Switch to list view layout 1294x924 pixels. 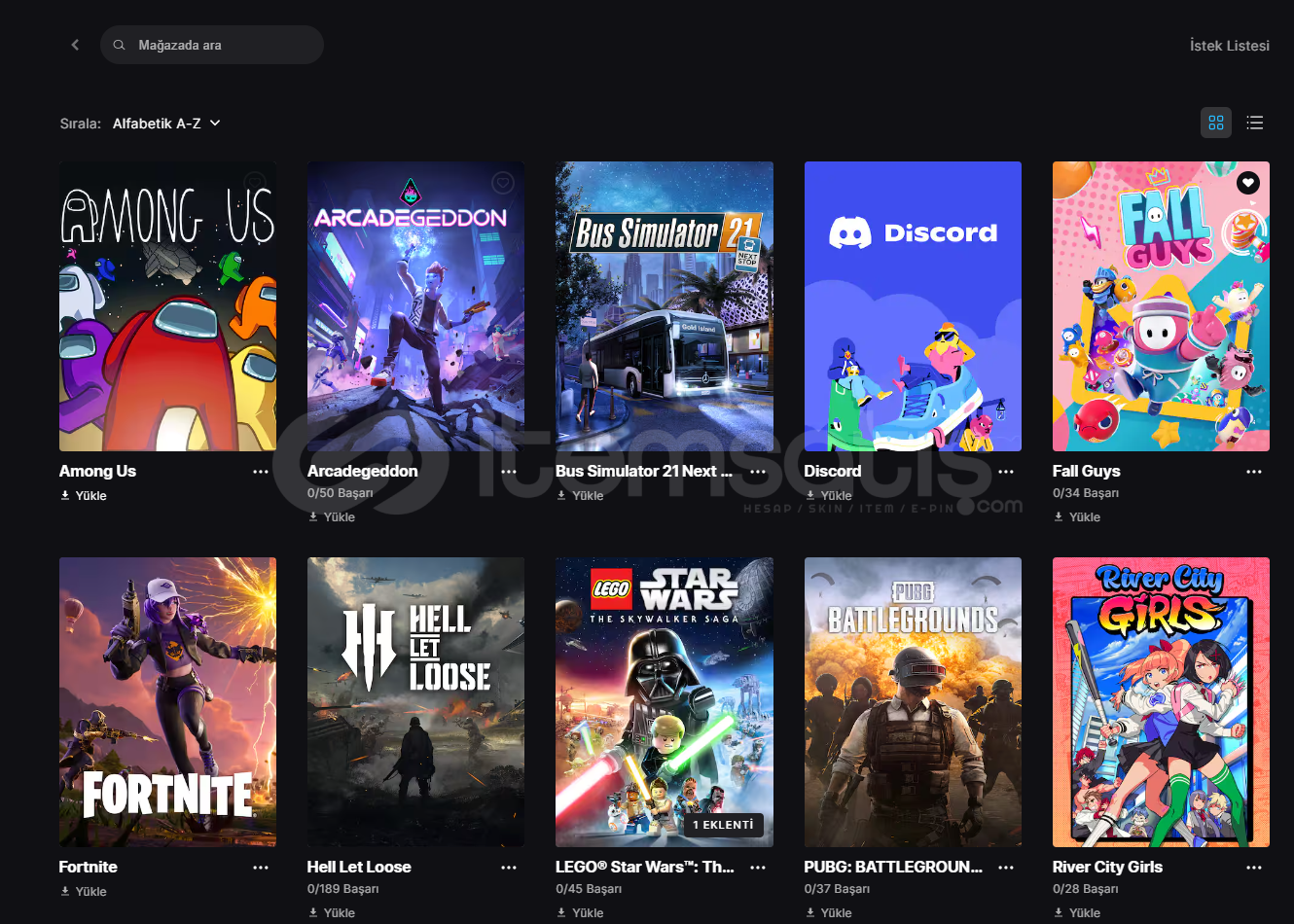coord(1255,123)
